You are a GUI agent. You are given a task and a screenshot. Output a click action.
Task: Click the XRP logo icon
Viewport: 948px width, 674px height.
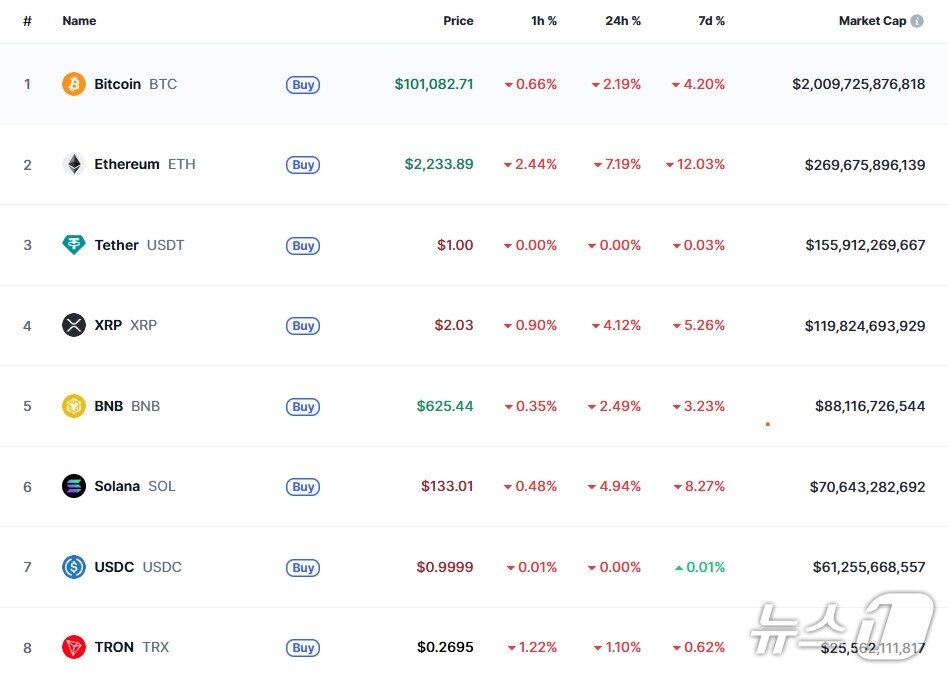(74, 325)
